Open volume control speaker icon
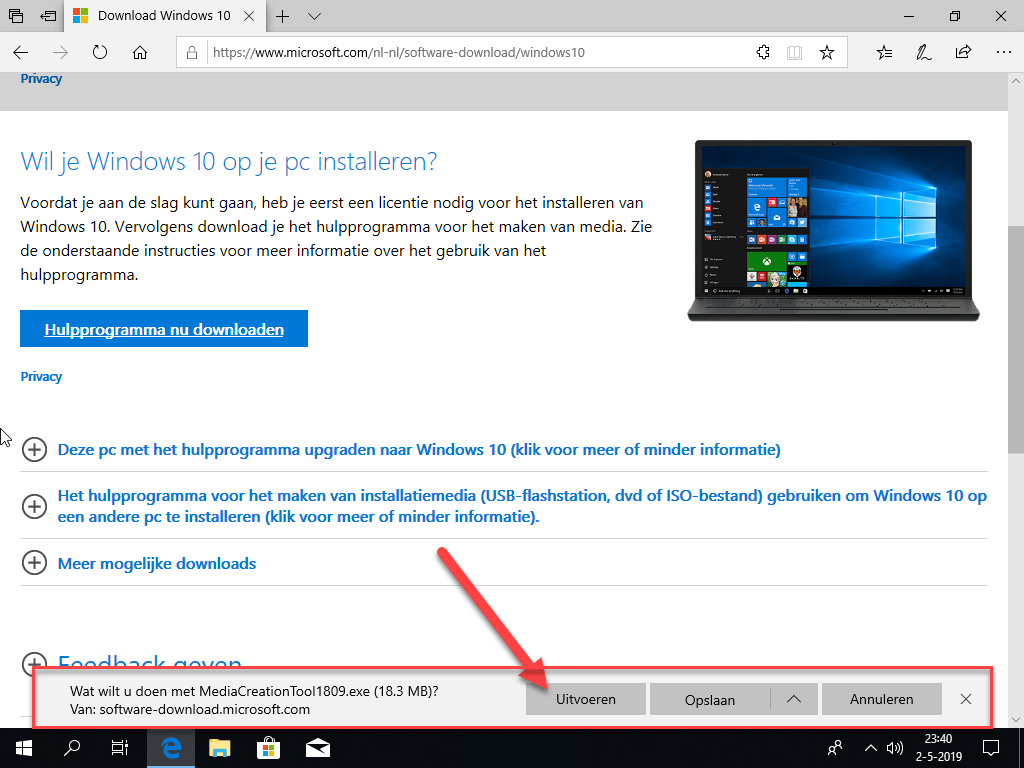Viewport: 1024px width, 768px height. click(895, 748)
